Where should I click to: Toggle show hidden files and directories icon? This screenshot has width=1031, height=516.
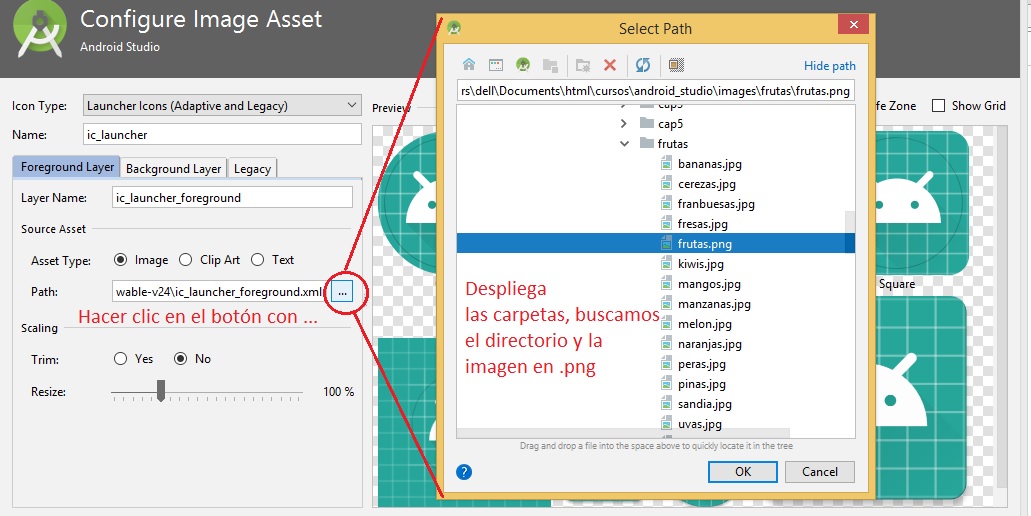[x=676, y=65]
